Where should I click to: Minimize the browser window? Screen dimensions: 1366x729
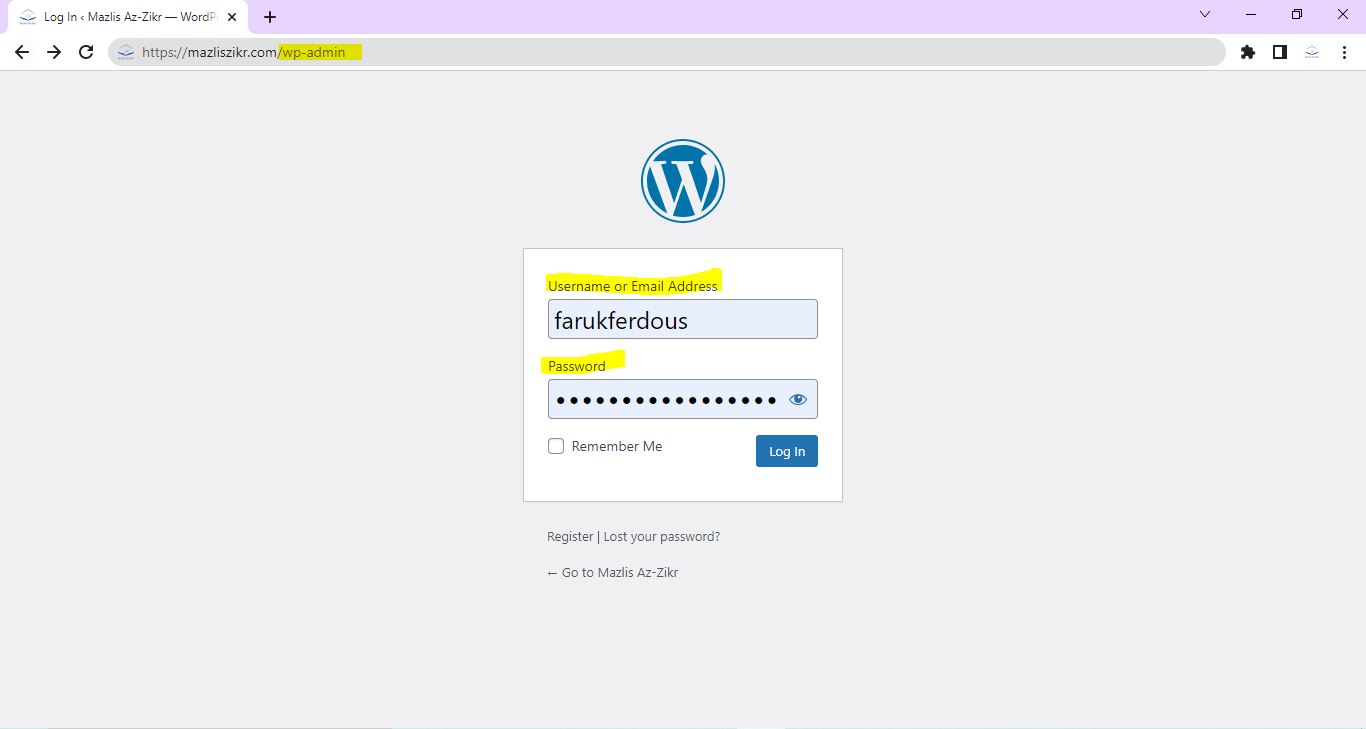[1251, 14]
